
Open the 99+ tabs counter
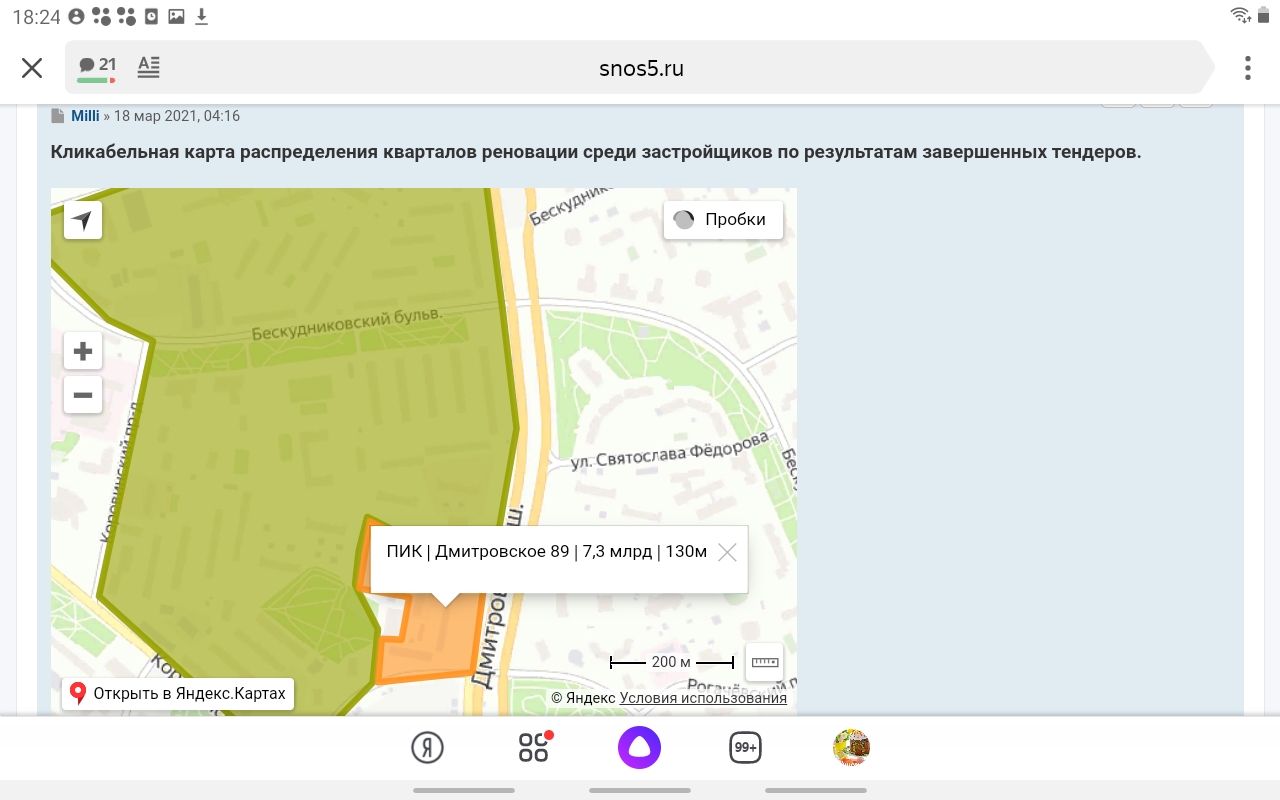745,747
